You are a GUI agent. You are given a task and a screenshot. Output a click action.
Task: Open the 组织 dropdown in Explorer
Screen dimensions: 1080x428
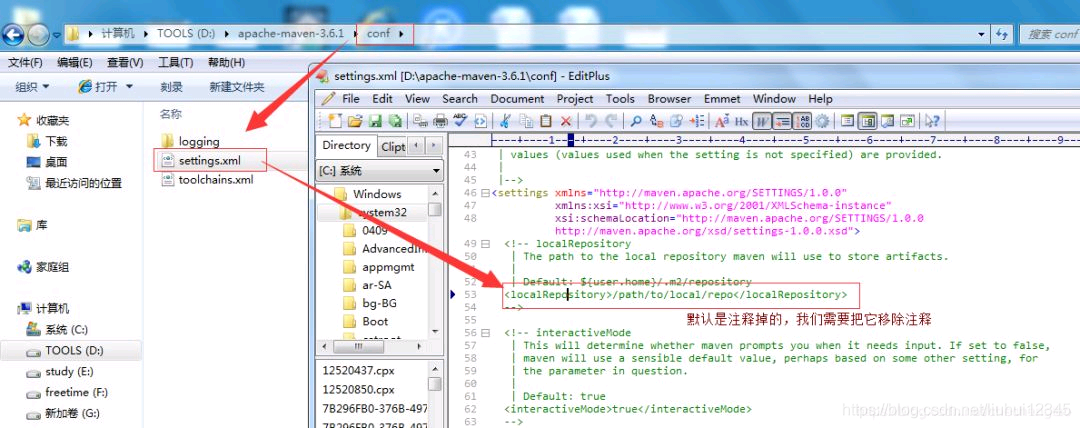[32, 87]
